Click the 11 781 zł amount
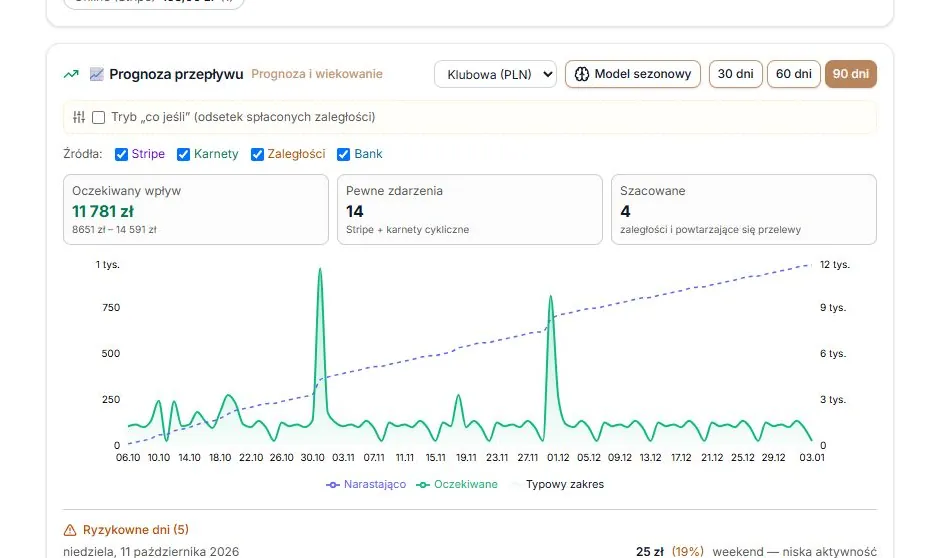 103,211
